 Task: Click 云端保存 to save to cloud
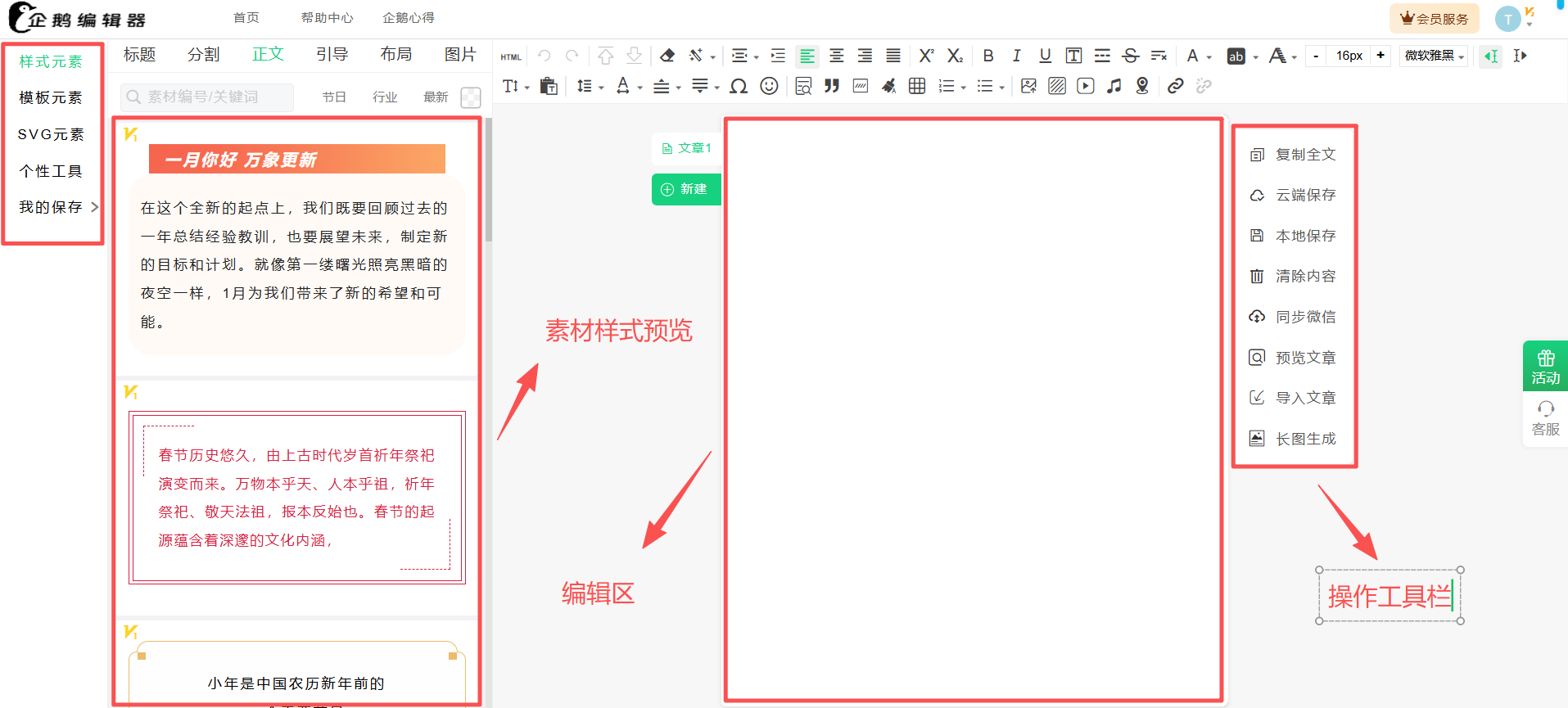tap(1305, 195)
